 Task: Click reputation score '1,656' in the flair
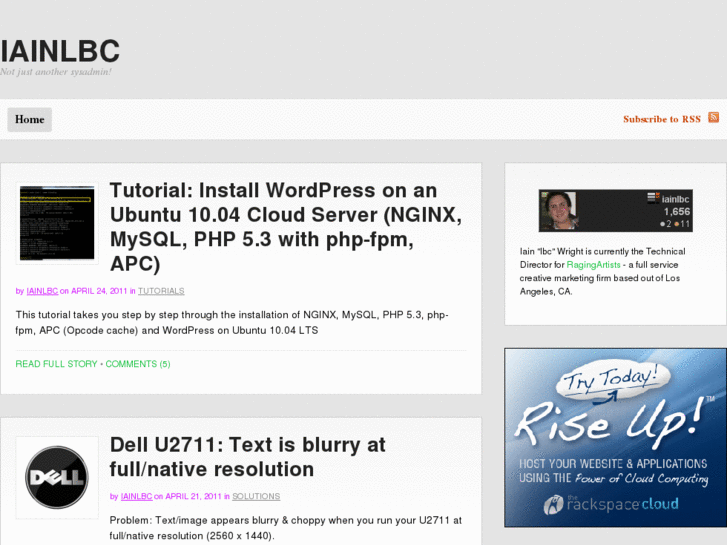(677, 212)
